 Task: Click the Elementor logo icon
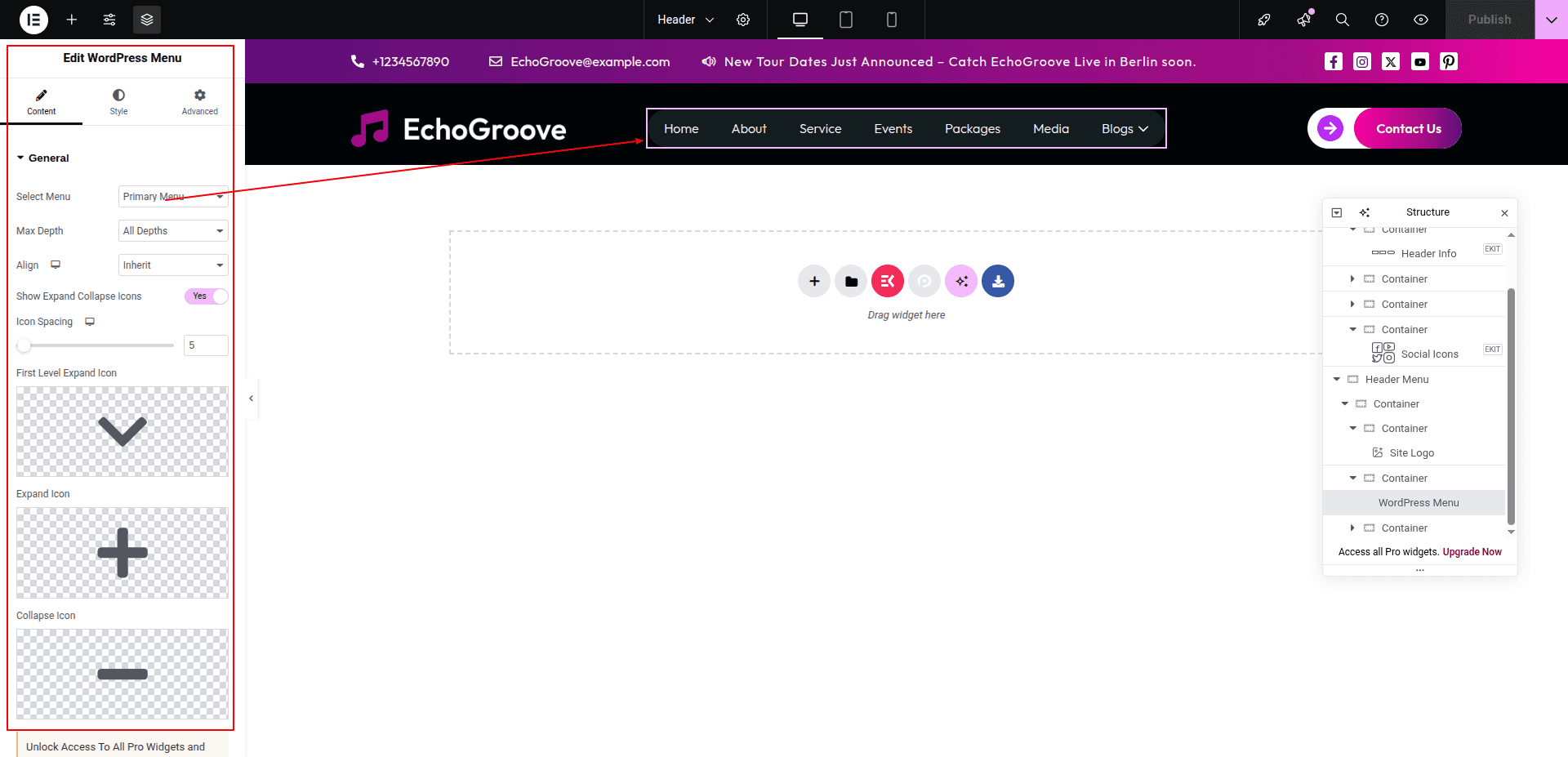pyautogui.click(x=33, y=20)
